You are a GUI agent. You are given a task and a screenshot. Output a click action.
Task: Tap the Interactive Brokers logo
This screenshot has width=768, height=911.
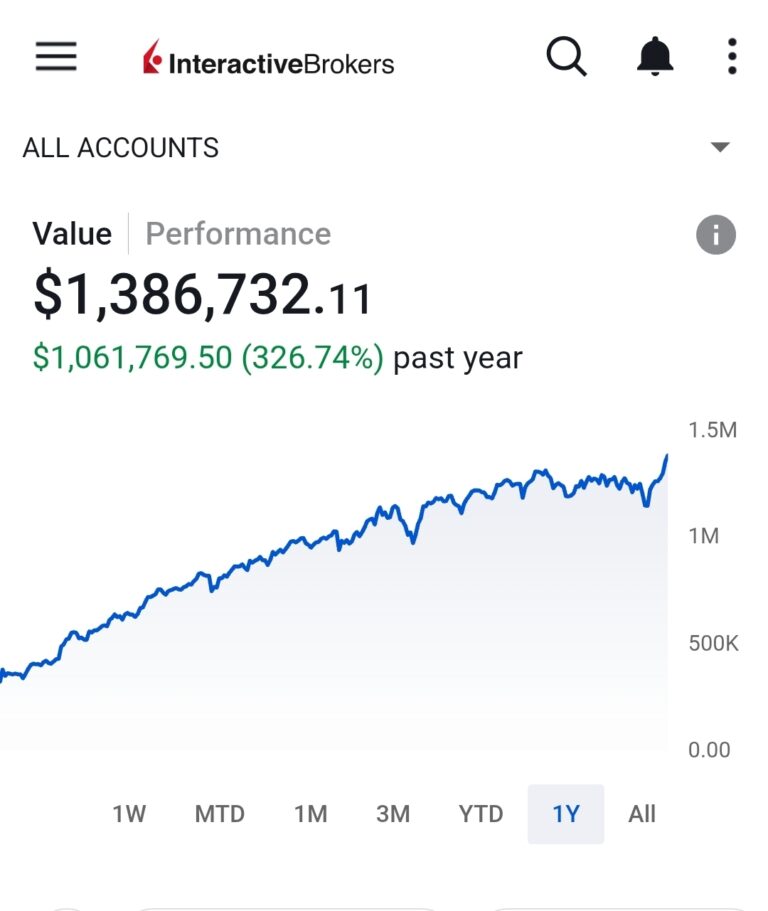268,62
